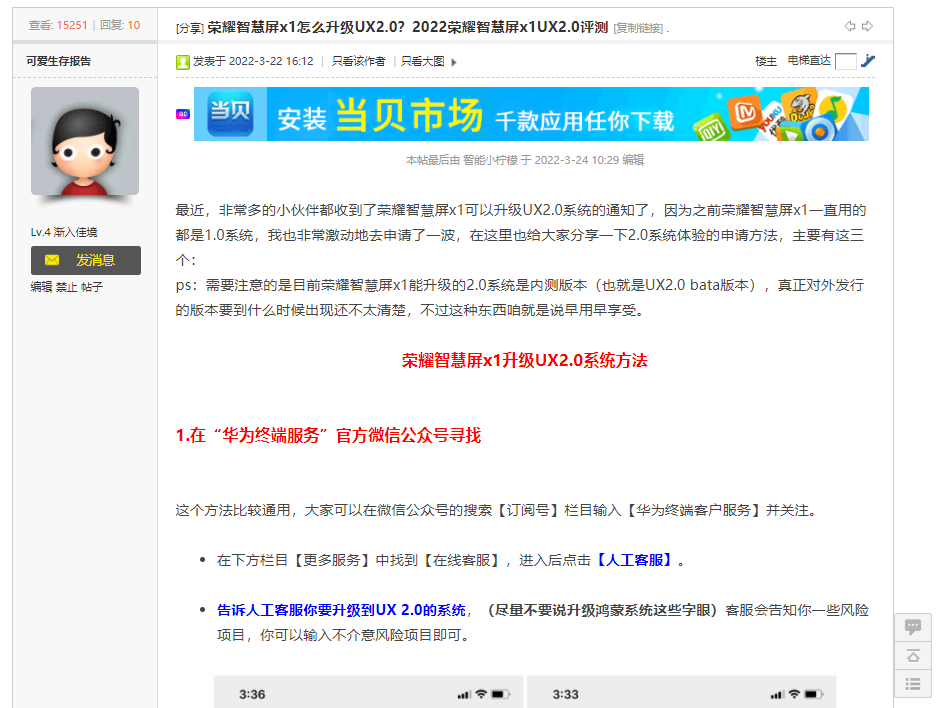Image resolution: width=952 pixels, height=708 pixels.
Task: Click the 发表于 2022-3-22 16:12 timestamp
Action: point(253,61)
